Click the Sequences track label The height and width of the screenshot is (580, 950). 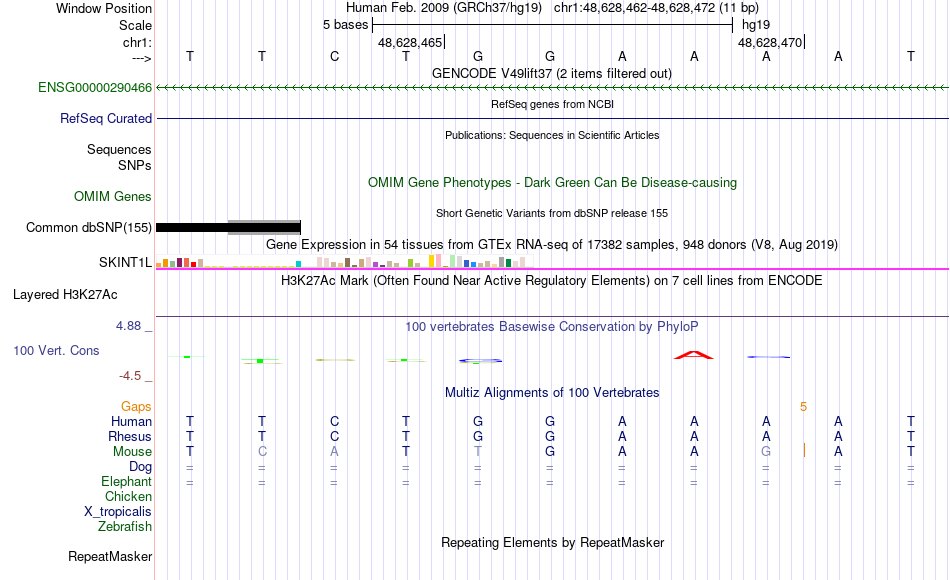click(119, 149)
